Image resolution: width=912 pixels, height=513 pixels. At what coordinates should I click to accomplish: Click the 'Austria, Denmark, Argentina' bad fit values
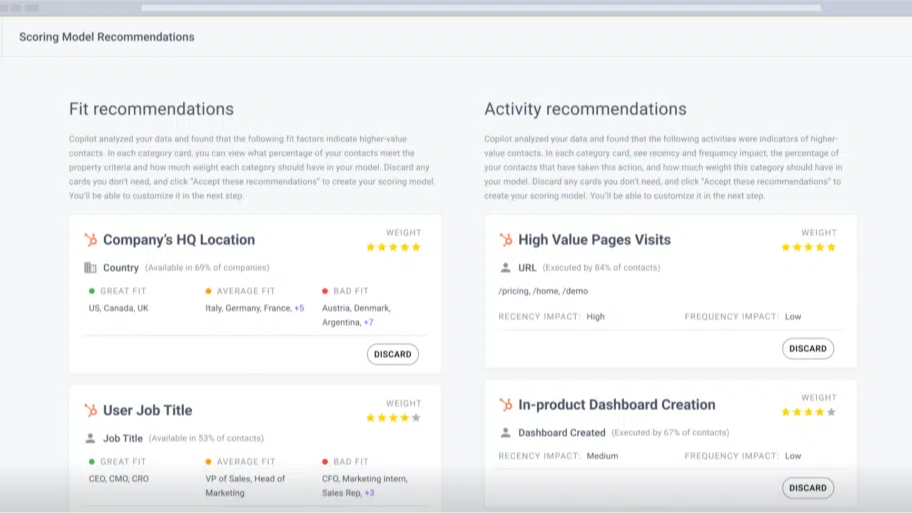click(x=356, y=315)
